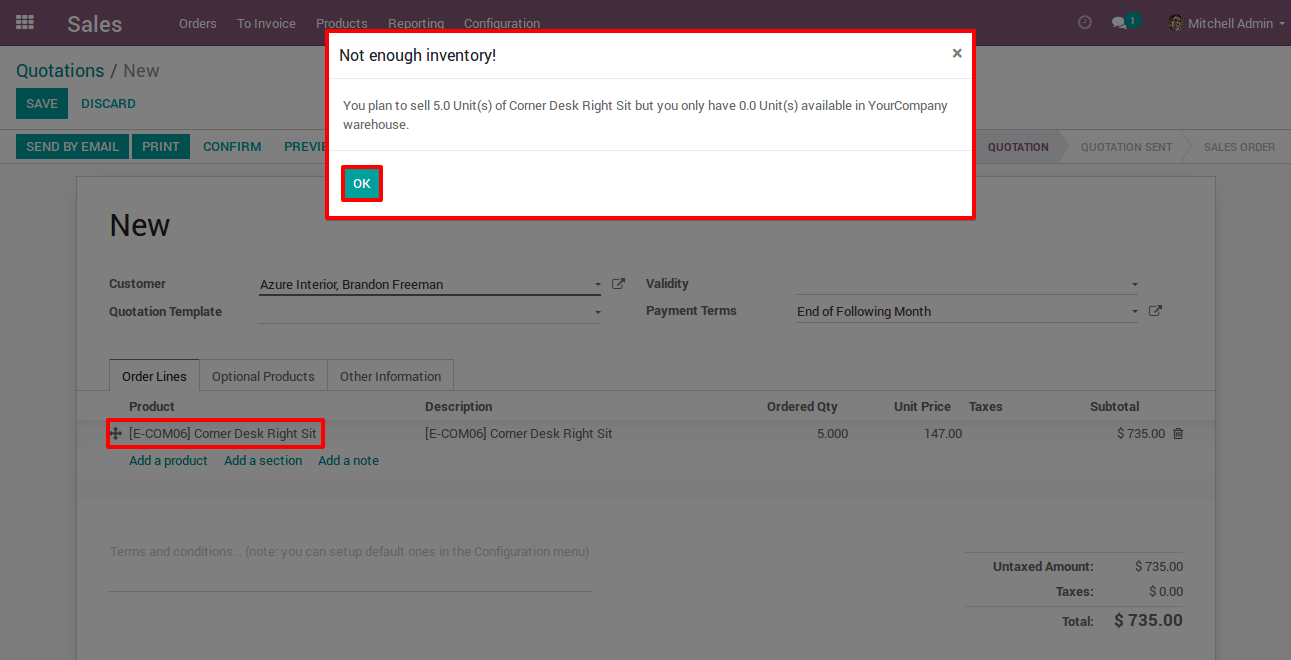Open the Reporting menu
The image size is (1291, 660).
pos(416,23)
